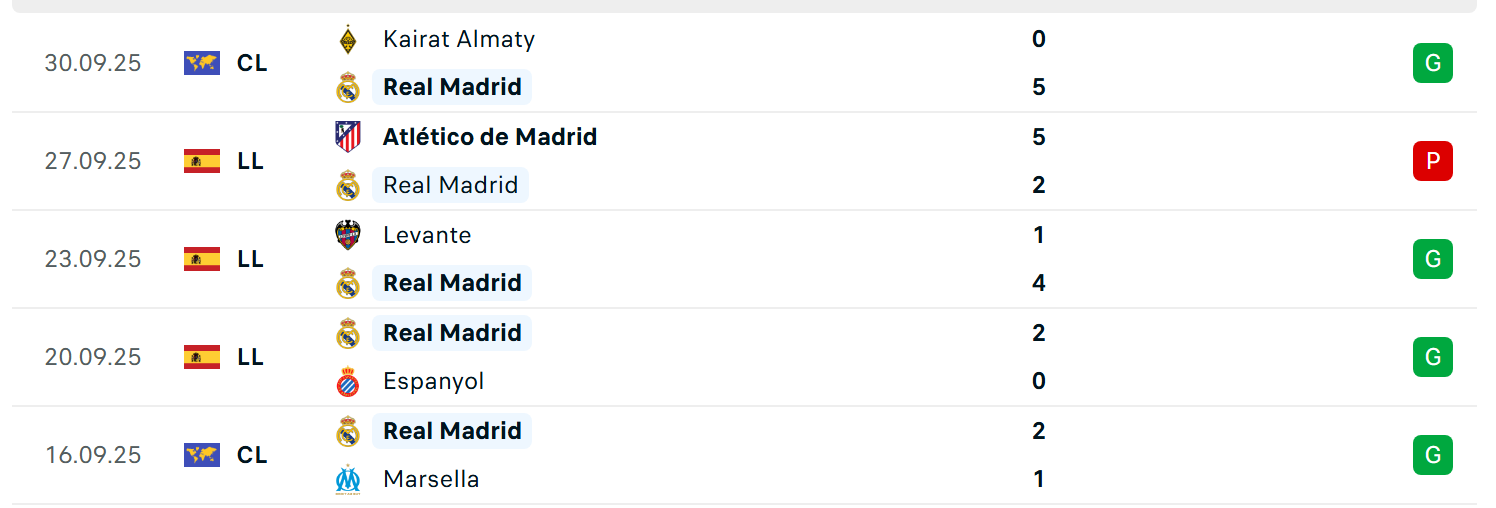The image size is (1496, 508).
Task: Open Espanyol team link
Action: point(433,381)
